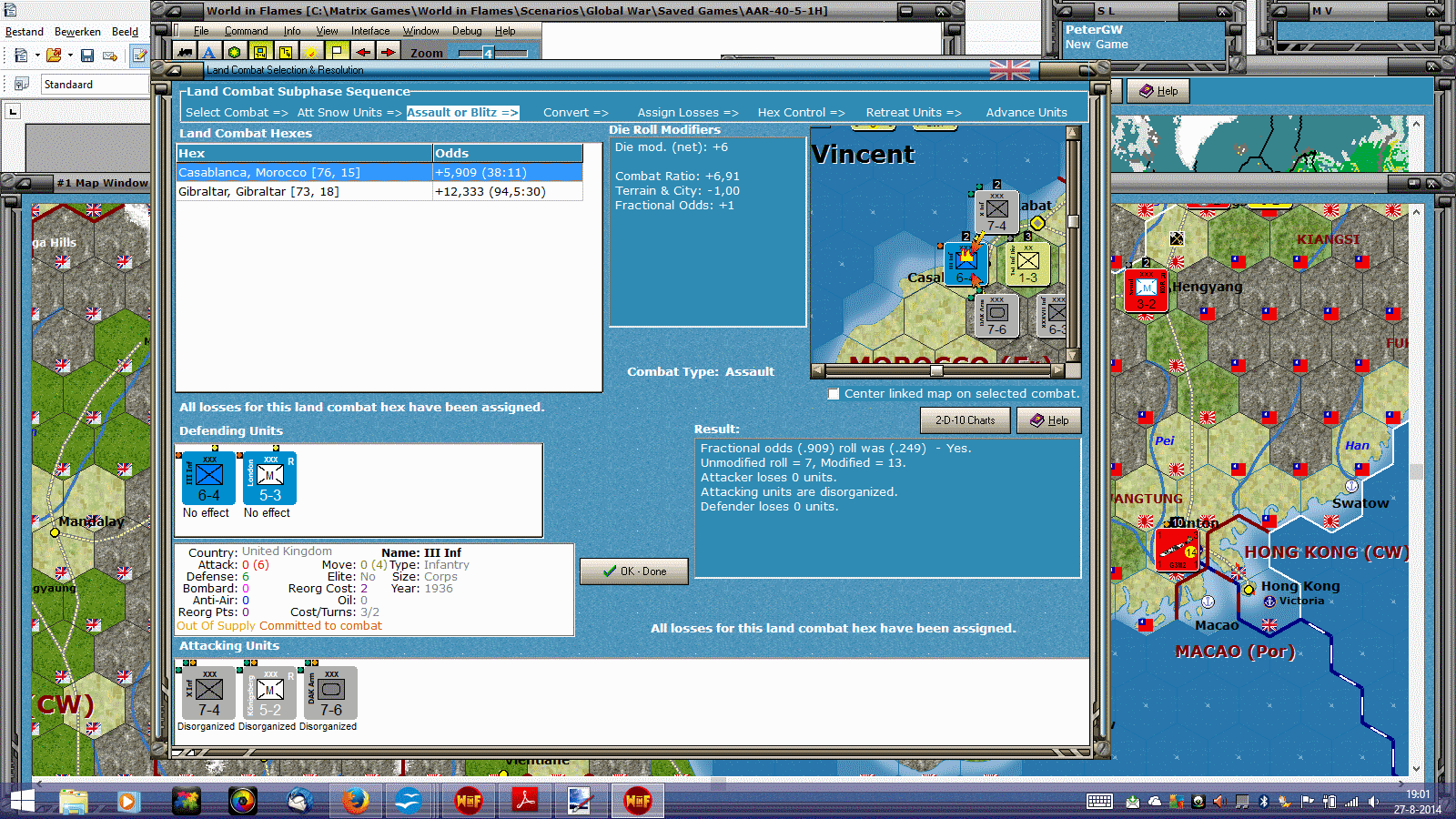Click the red 3-2 unit on Hengyang map
1456x819 pixels.
pos(1146,289)
